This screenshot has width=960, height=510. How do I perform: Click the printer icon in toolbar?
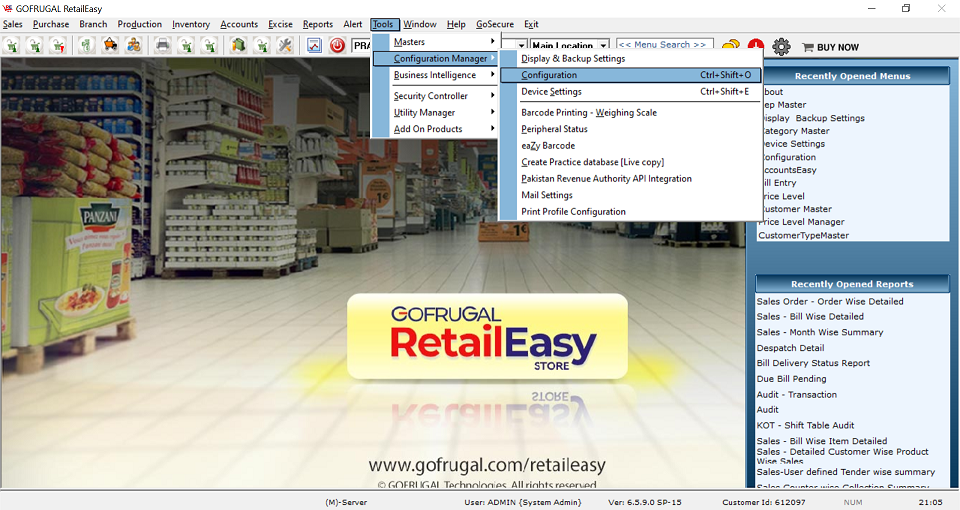point(162,46)
